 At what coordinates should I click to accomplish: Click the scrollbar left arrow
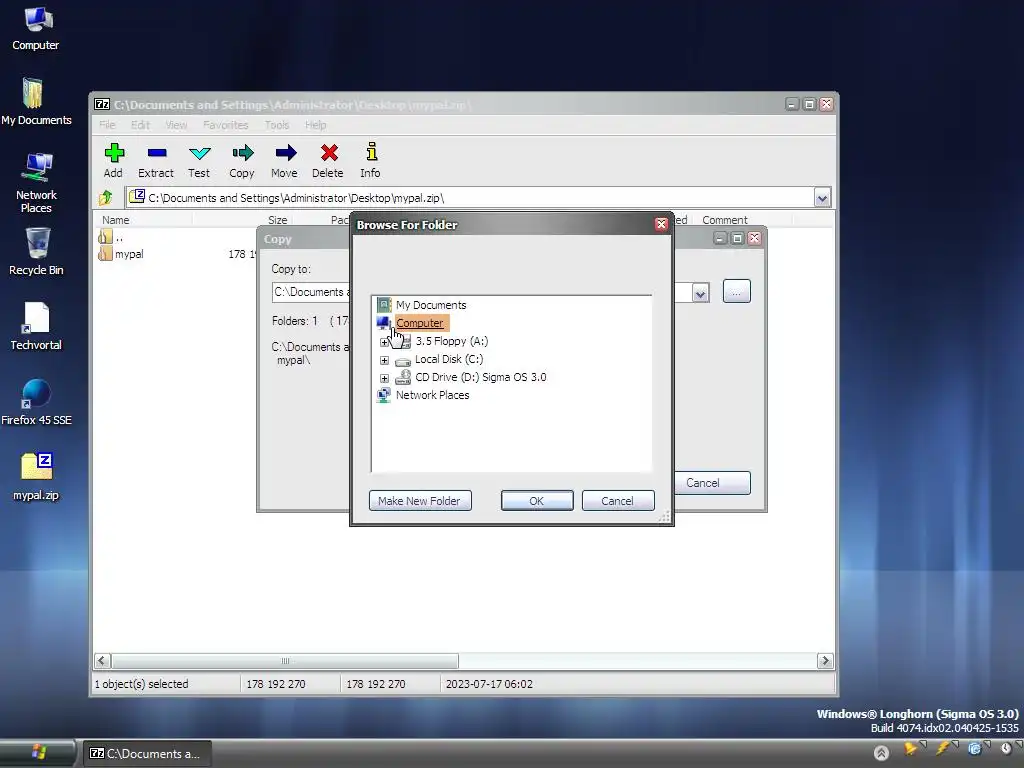(103, 661)
